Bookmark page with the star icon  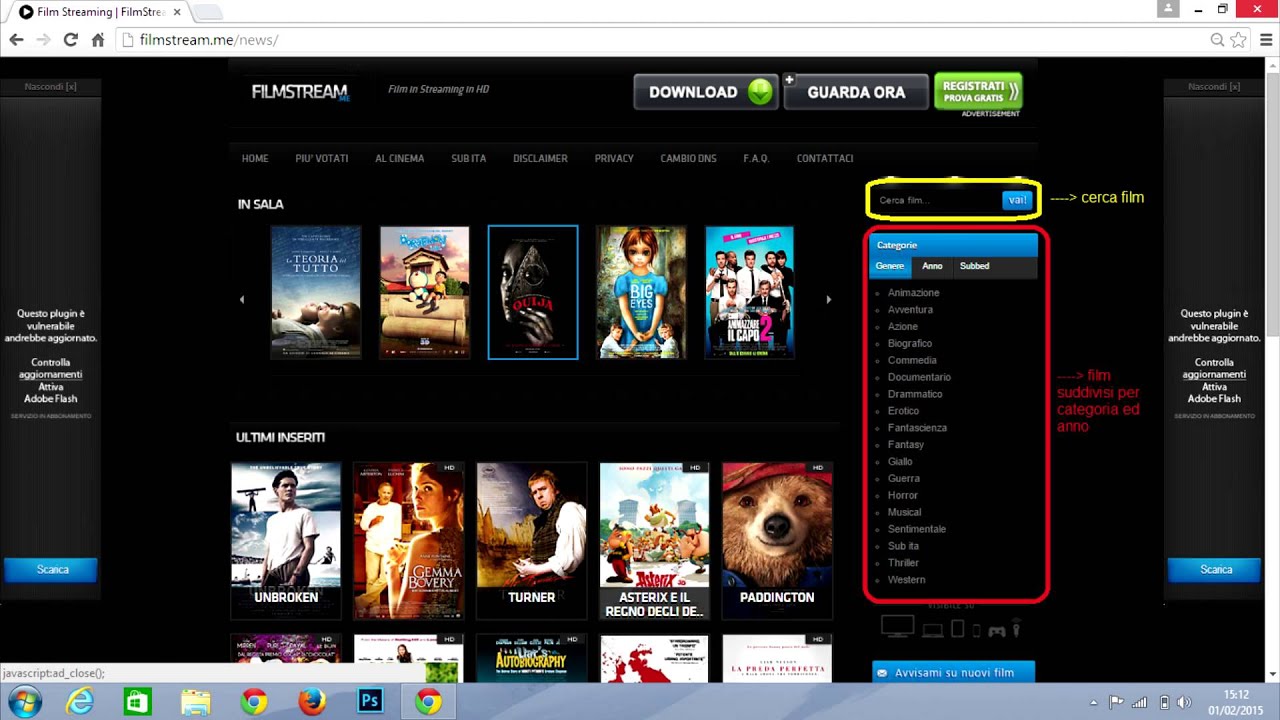(x=1238, y=40)
